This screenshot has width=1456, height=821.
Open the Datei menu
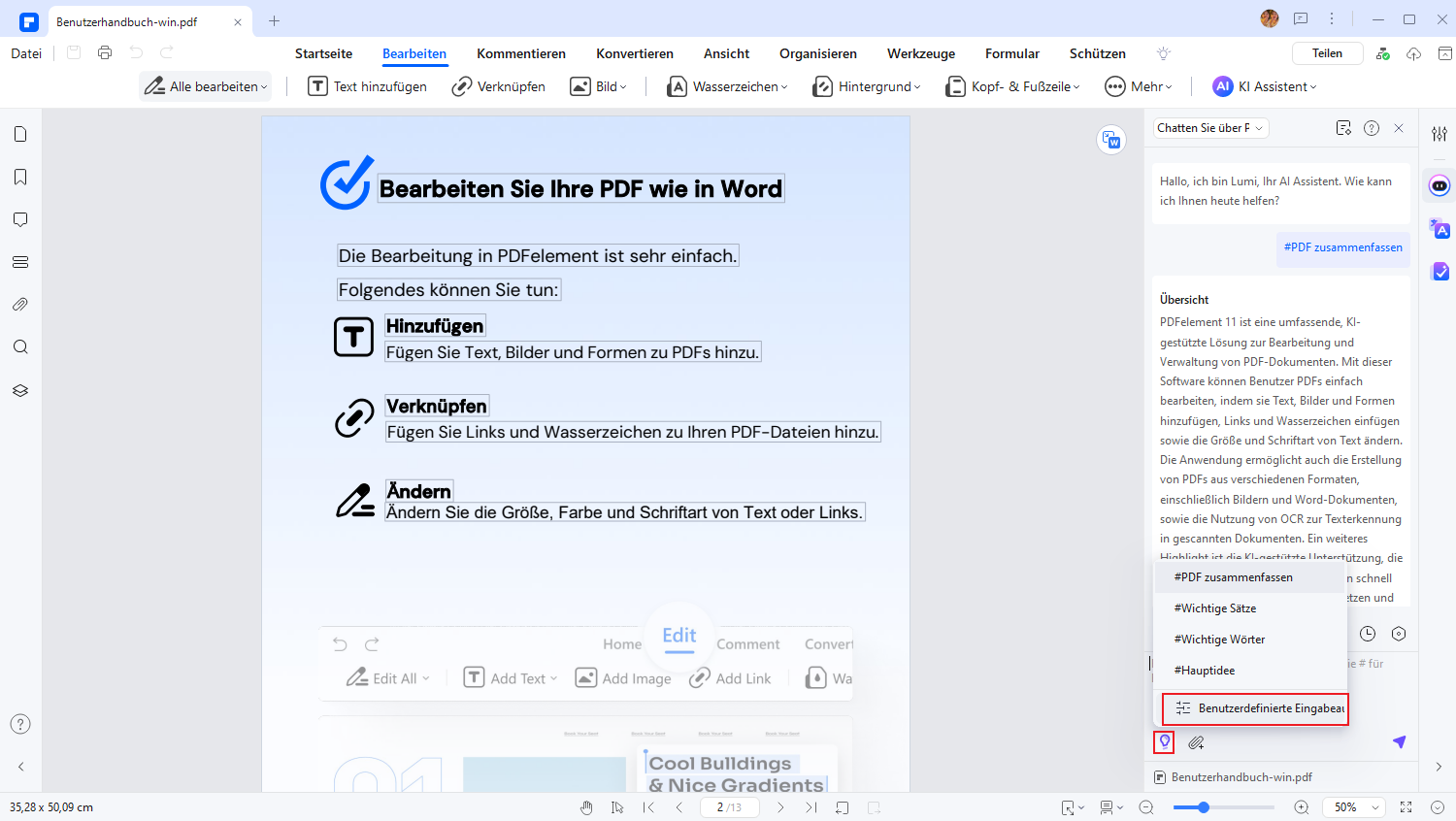(26, 53)
